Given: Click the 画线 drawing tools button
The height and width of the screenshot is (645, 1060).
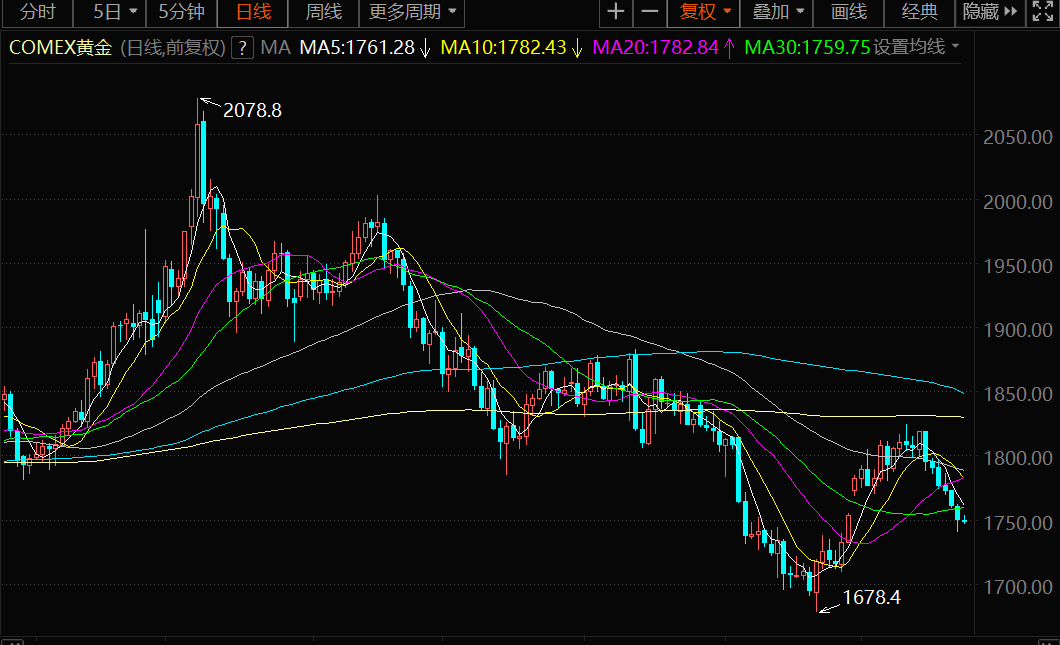Looking at the screenshot, I should point(848,11).
